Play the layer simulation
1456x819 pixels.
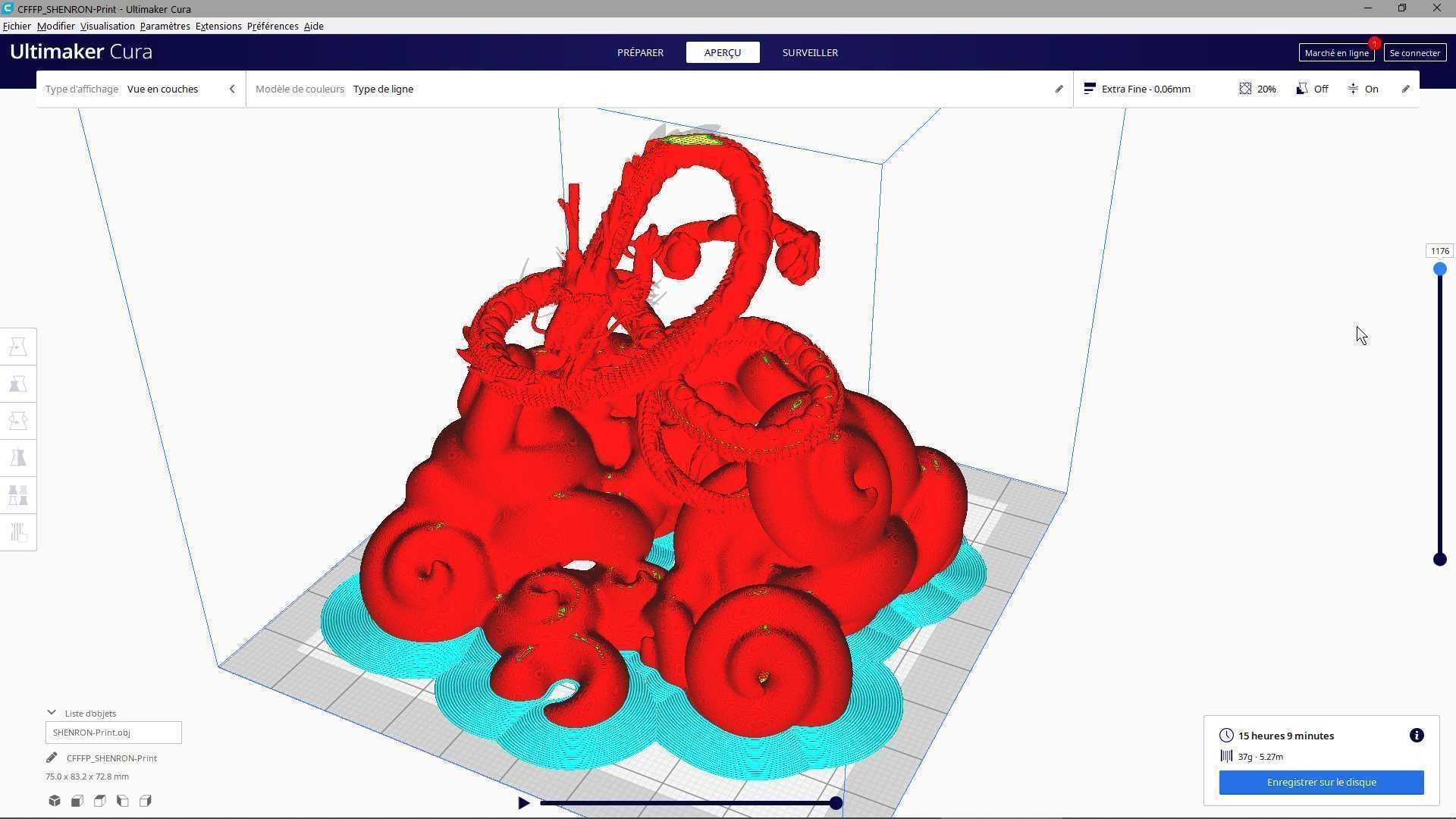523,803
